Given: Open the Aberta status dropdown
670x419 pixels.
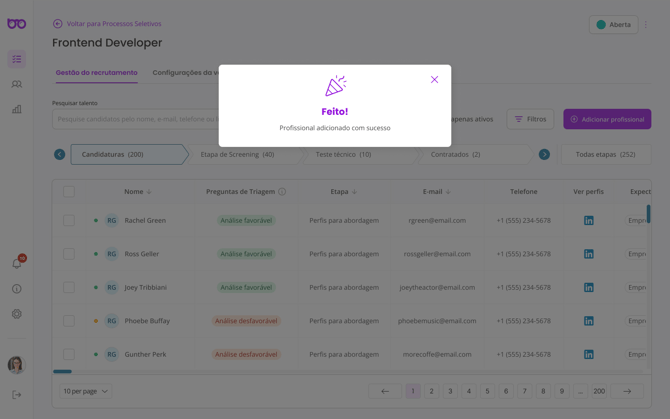Looking at the screenshot, I should (613, 25).
